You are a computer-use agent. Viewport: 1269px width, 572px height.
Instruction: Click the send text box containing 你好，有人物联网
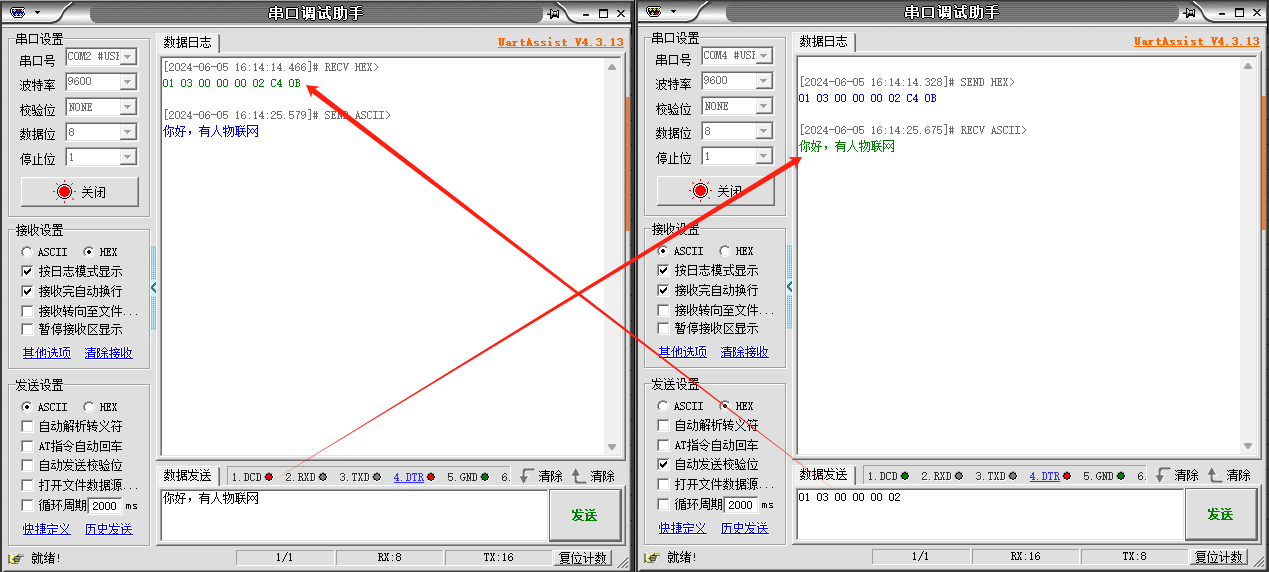(353, 514)
